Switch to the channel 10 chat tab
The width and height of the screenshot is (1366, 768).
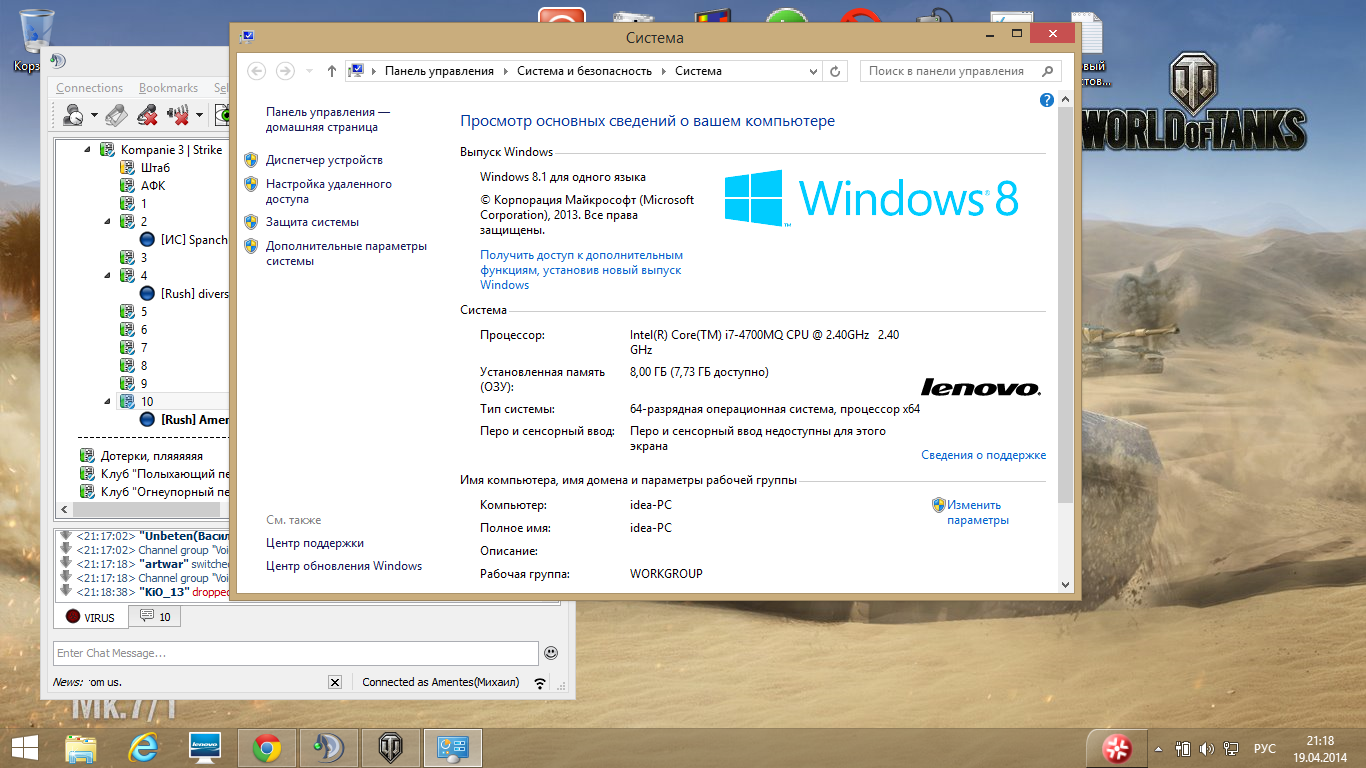[155, 617]
